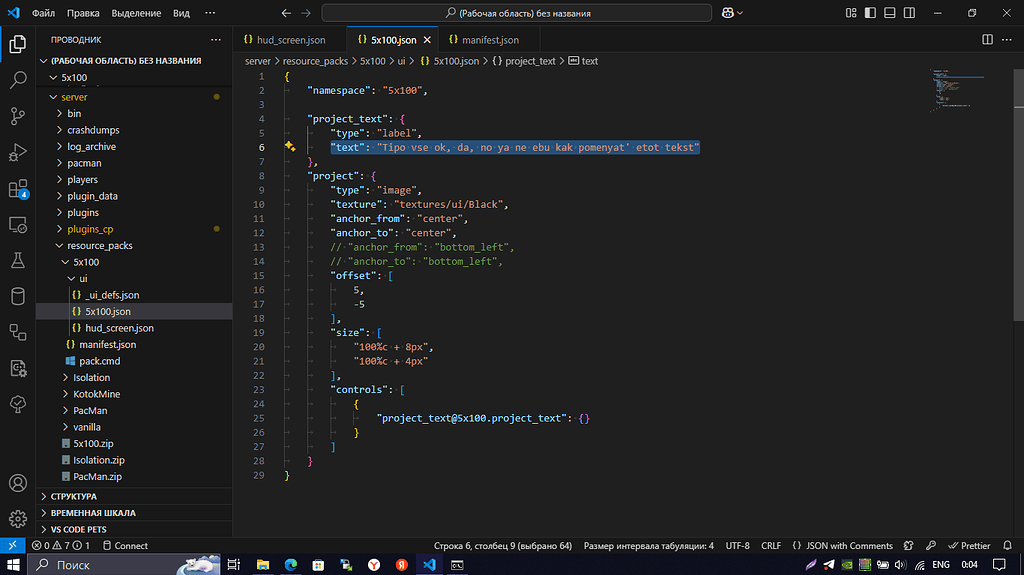
Task: Change UTF-8 encoding in status bar
Action: pyautogui.click(x=737, y=546)
